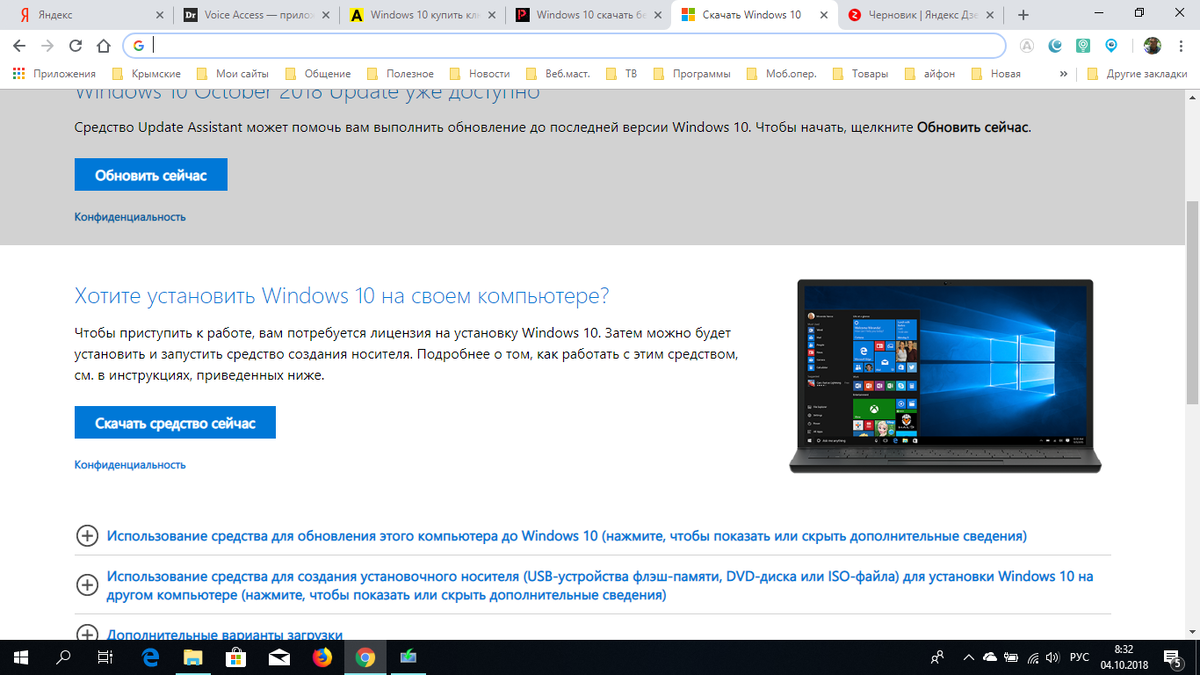Click the volume icon in system tray

[x=1054, y=657]
